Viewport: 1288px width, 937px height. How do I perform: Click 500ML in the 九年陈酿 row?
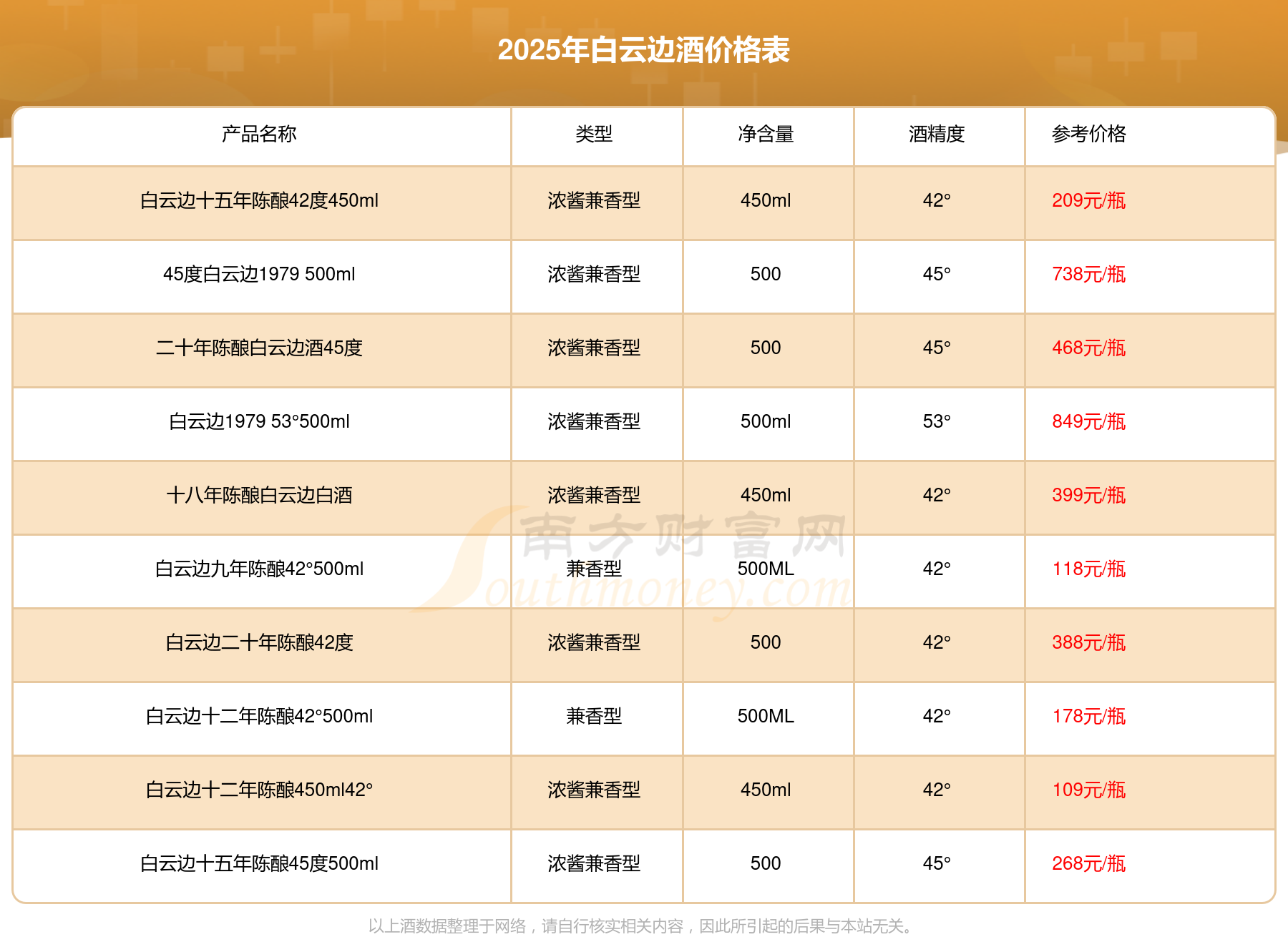(x=766, y=569)
